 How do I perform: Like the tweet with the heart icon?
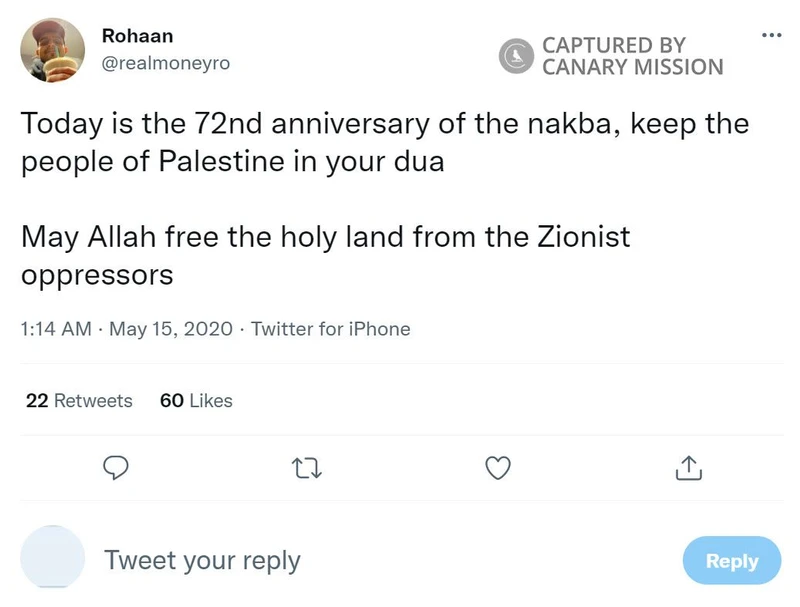point(497,467)
